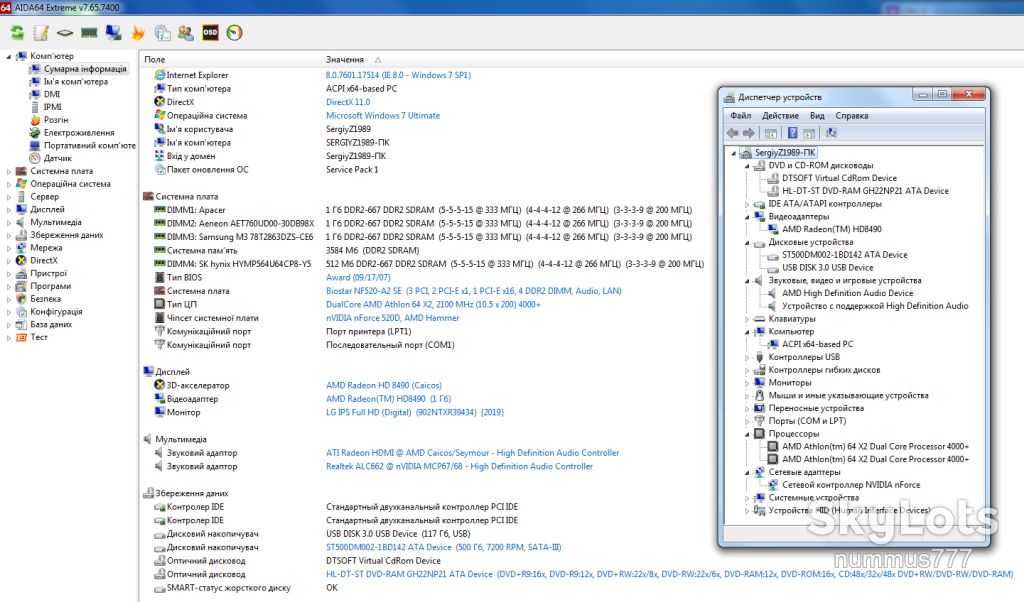Open the Действие menu in Device Manager
This screenshot has width=1024, height=602.
coord(780,116)
